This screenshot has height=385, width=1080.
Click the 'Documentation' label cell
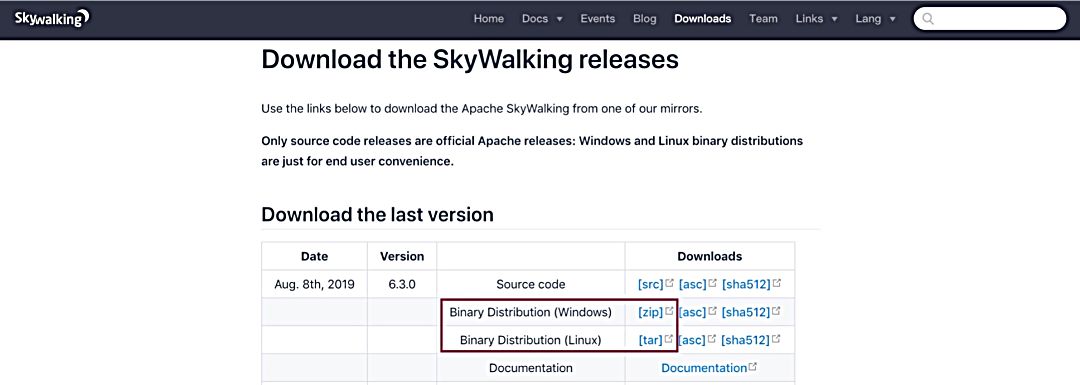[530, 368]
